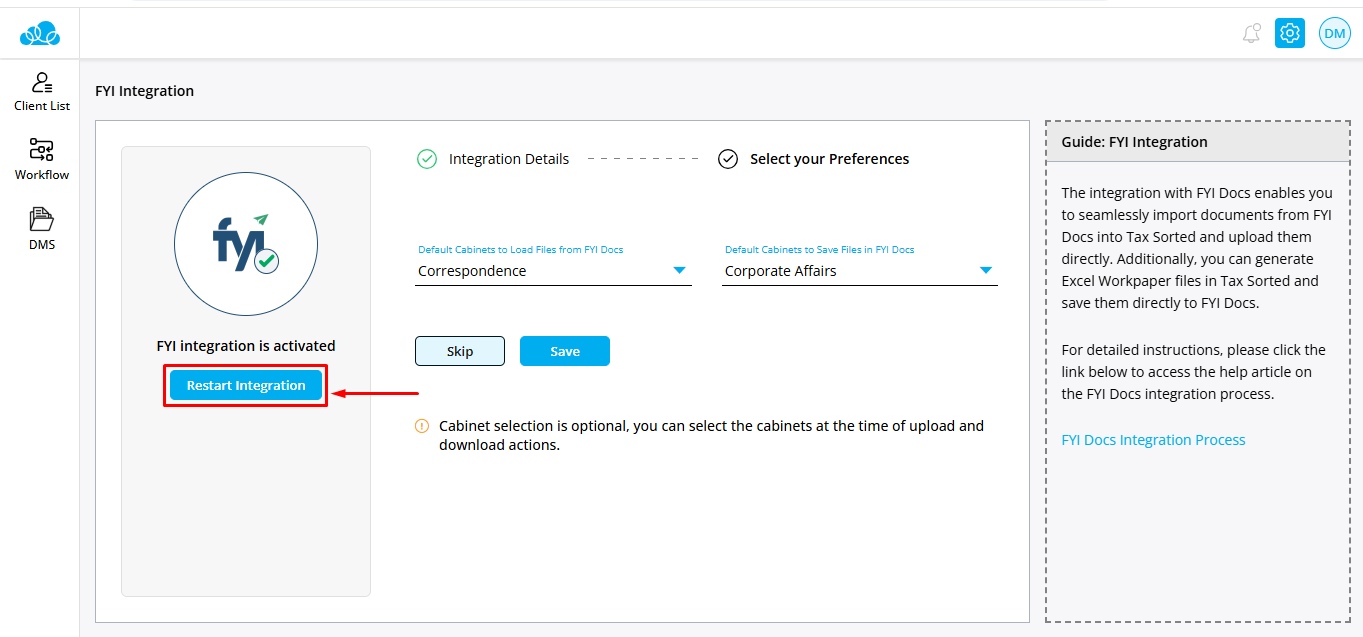1363x637 pixels.
Task: Open the DM user profile avatar
Action: [x=1335, y=33]
